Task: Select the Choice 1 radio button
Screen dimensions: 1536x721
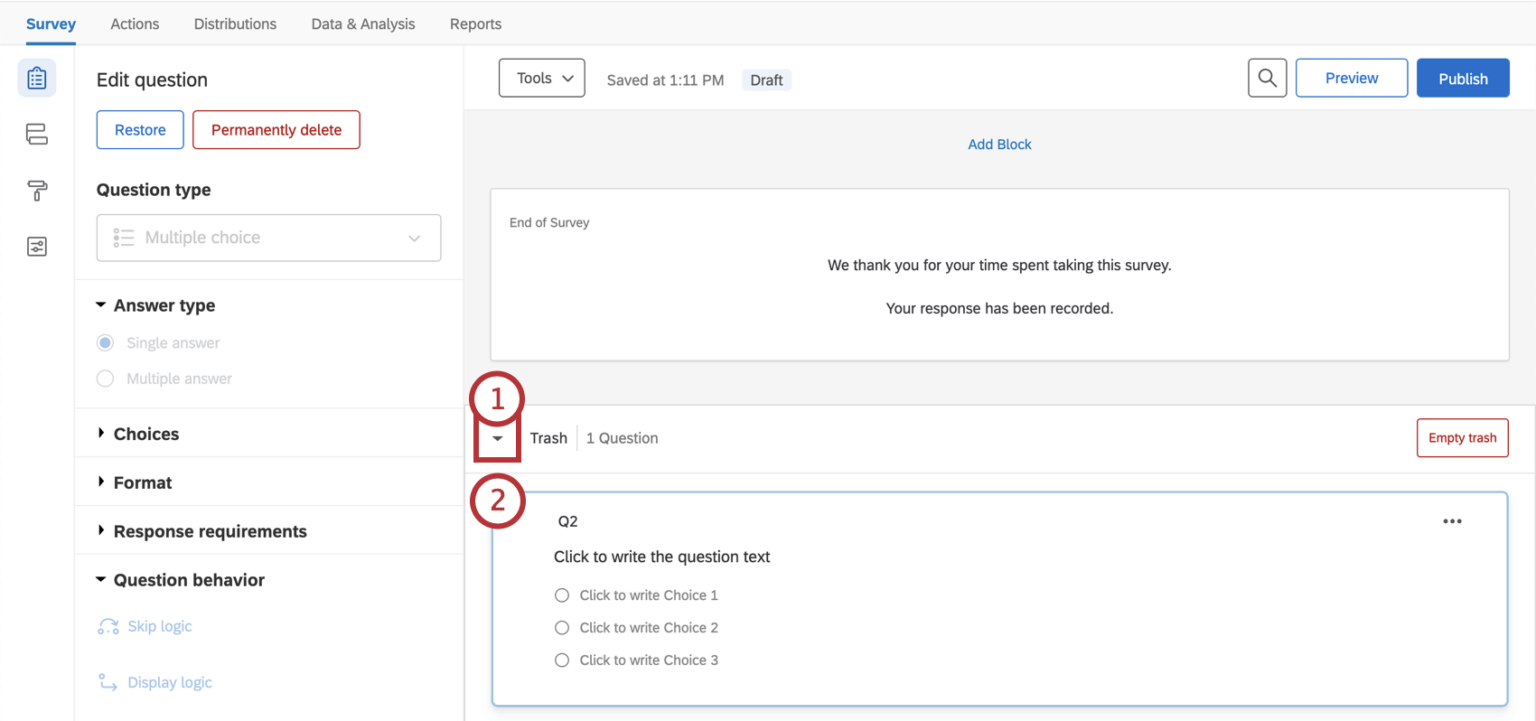Action: [561, 594]
